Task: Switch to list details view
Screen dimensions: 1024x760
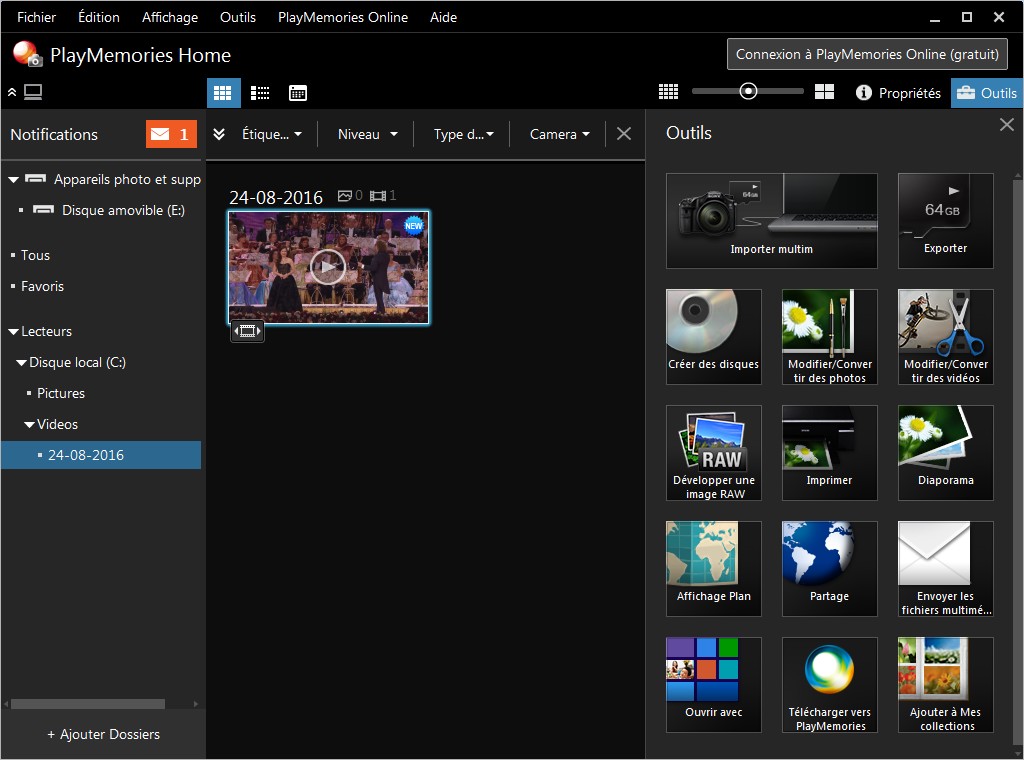Action: pos(260,93)
